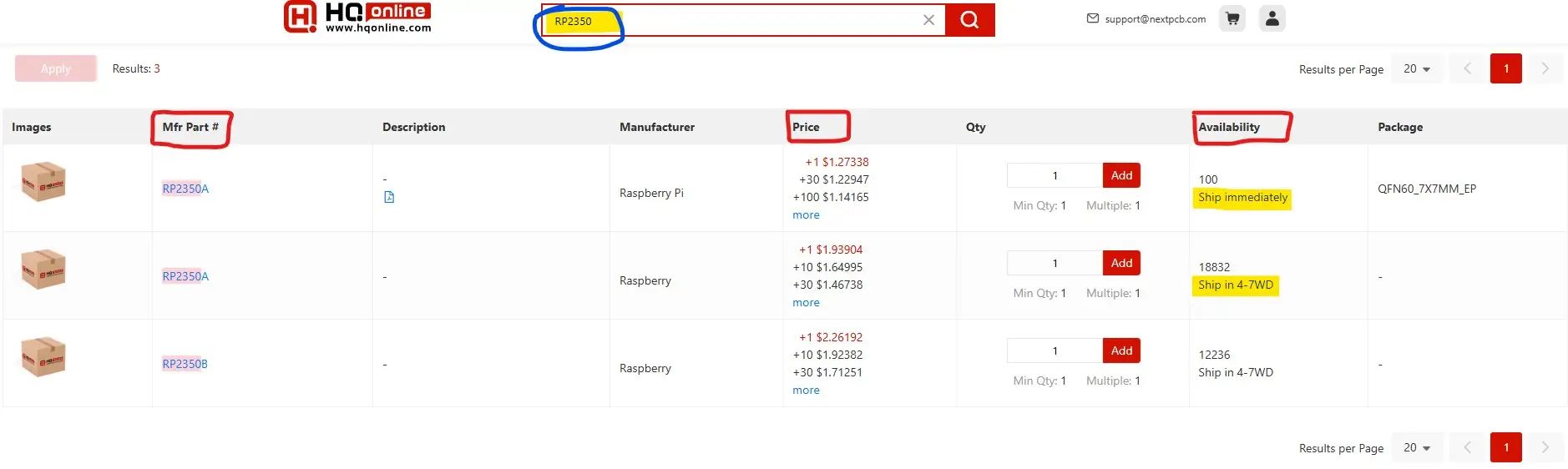
Task: Open top Results per Page dropdown
Action: (x=1417, y=68)
